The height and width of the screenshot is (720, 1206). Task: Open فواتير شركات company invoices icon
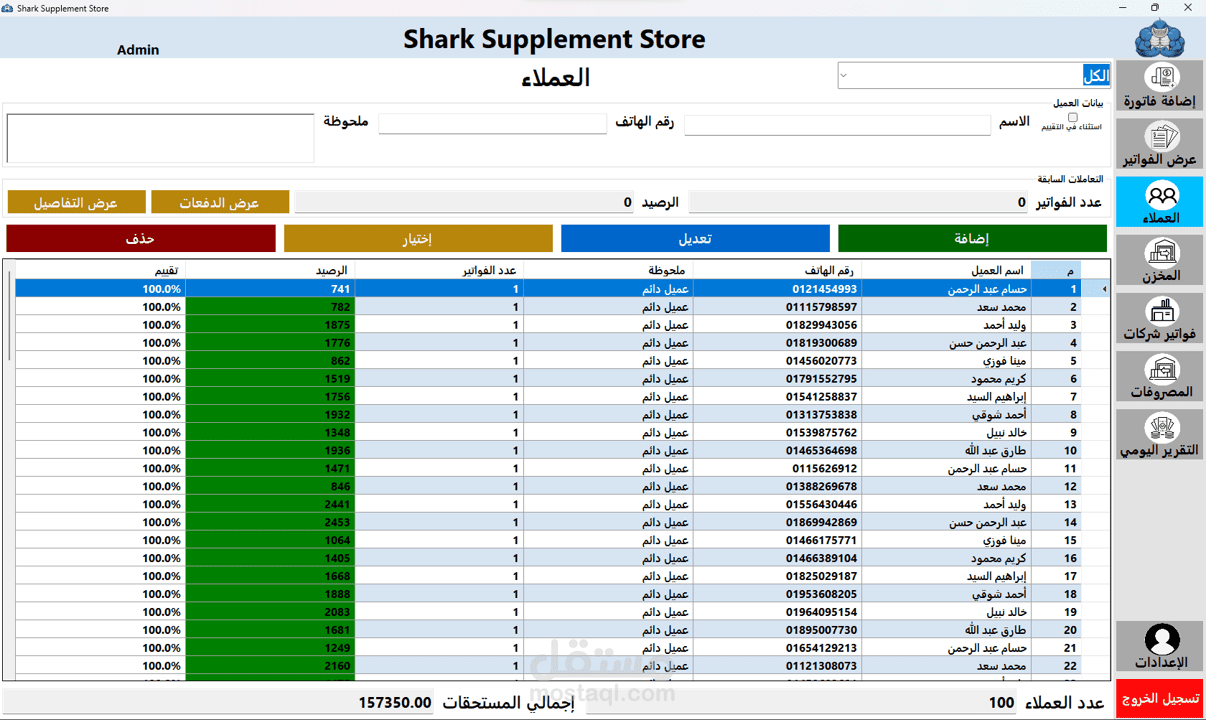pos(1159,318)
